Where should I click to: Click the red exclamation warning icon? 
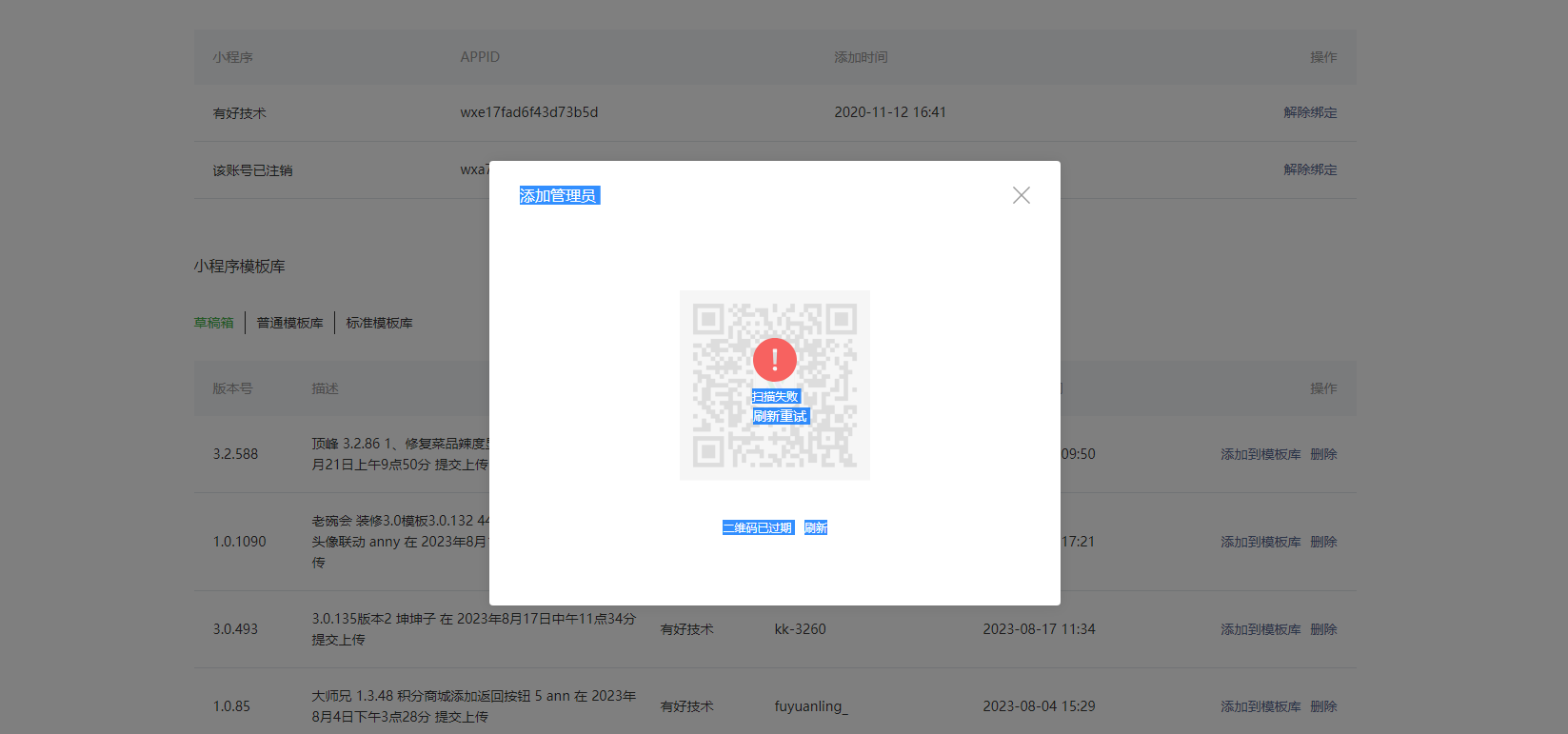pos(775,360)
